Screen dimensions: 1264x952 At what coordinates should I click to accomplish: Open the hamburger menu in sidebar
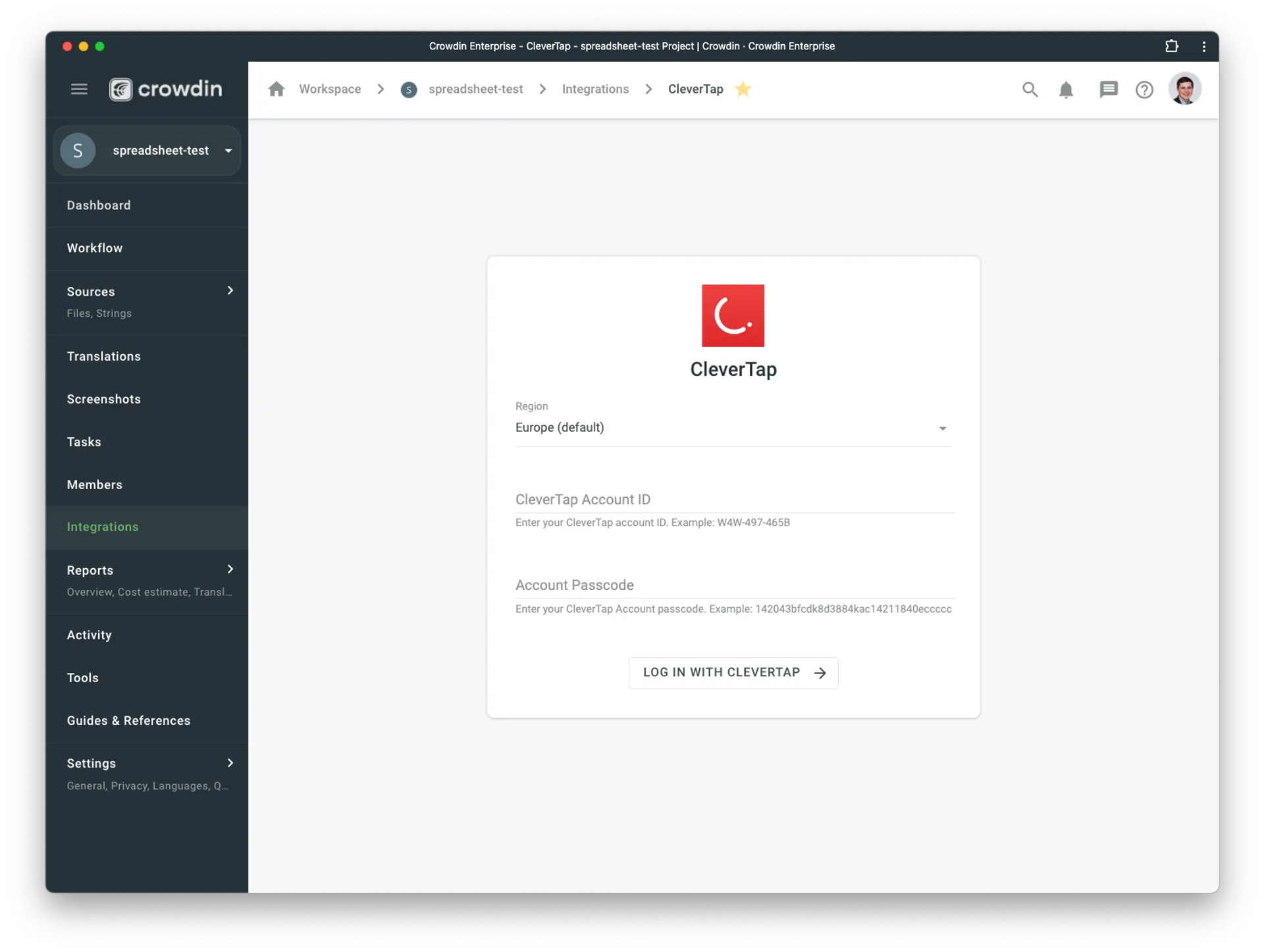pos(79,89)
